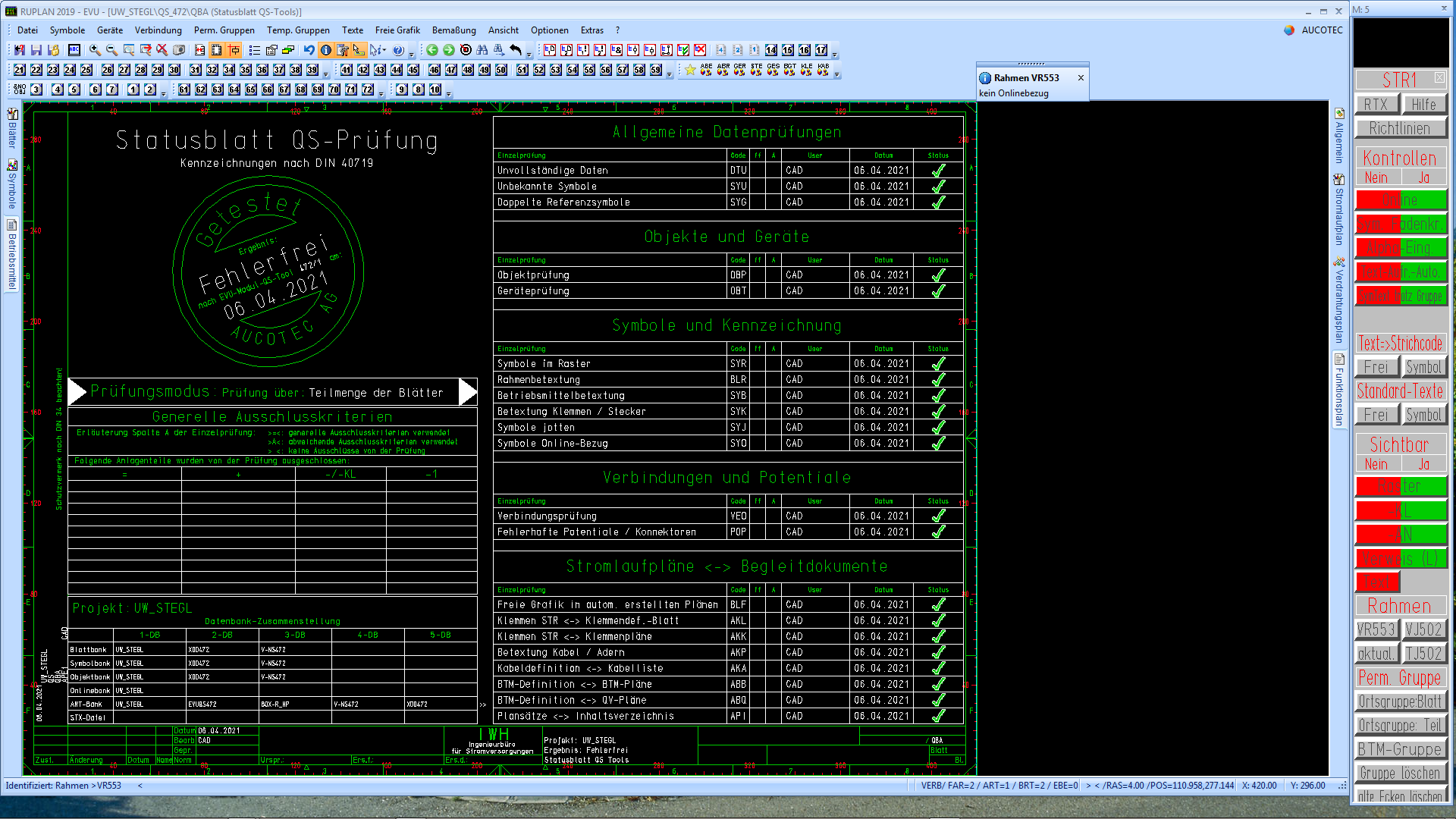The width and height of the screenshot is (1456, 819).
Task: Expand overflow arrow after button 72
Action: tap(381, 93)
